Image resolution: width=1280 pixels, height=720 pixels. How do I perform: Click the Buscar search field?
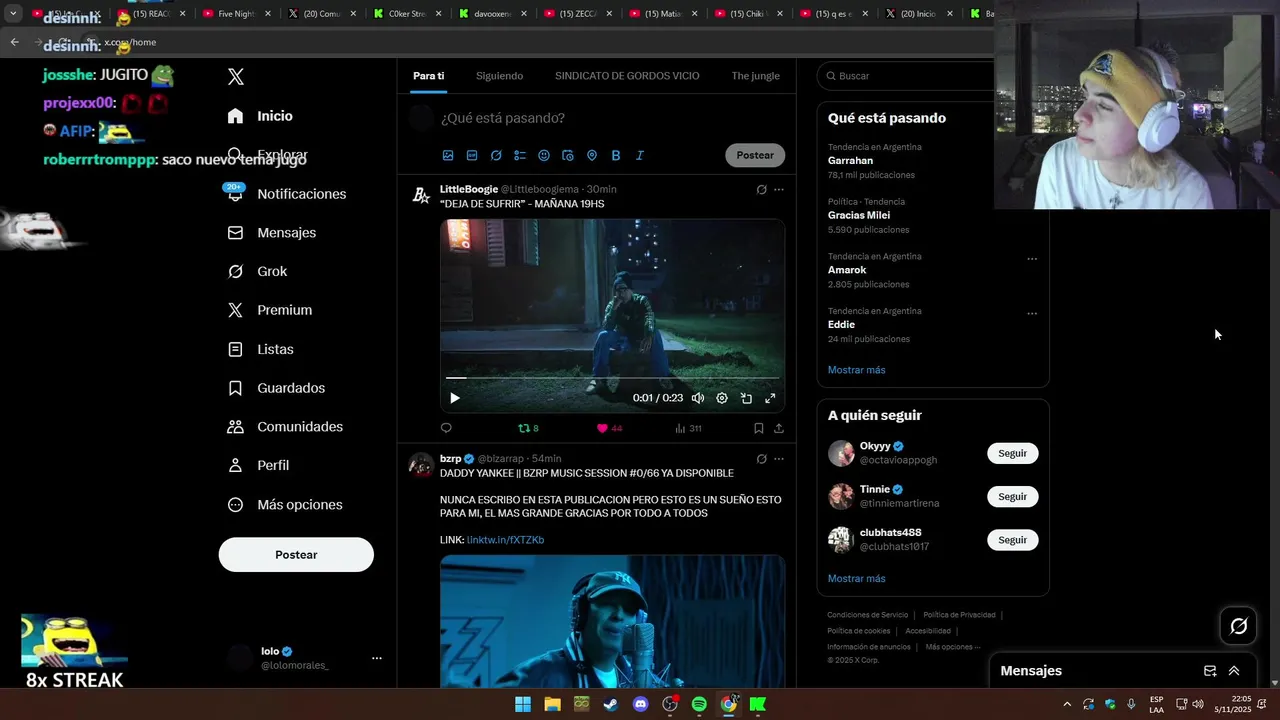click(905, 76)
